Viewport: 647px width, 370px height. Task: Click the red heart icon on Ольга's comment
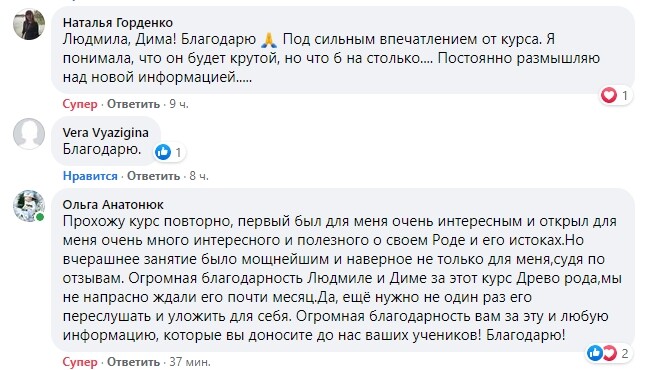pos(609,353)
